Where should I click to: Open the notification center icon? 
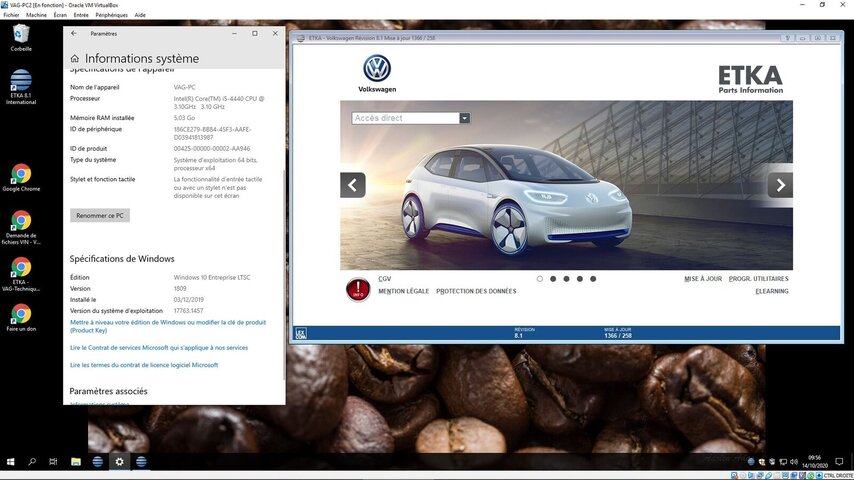click(x=839, y=461)
